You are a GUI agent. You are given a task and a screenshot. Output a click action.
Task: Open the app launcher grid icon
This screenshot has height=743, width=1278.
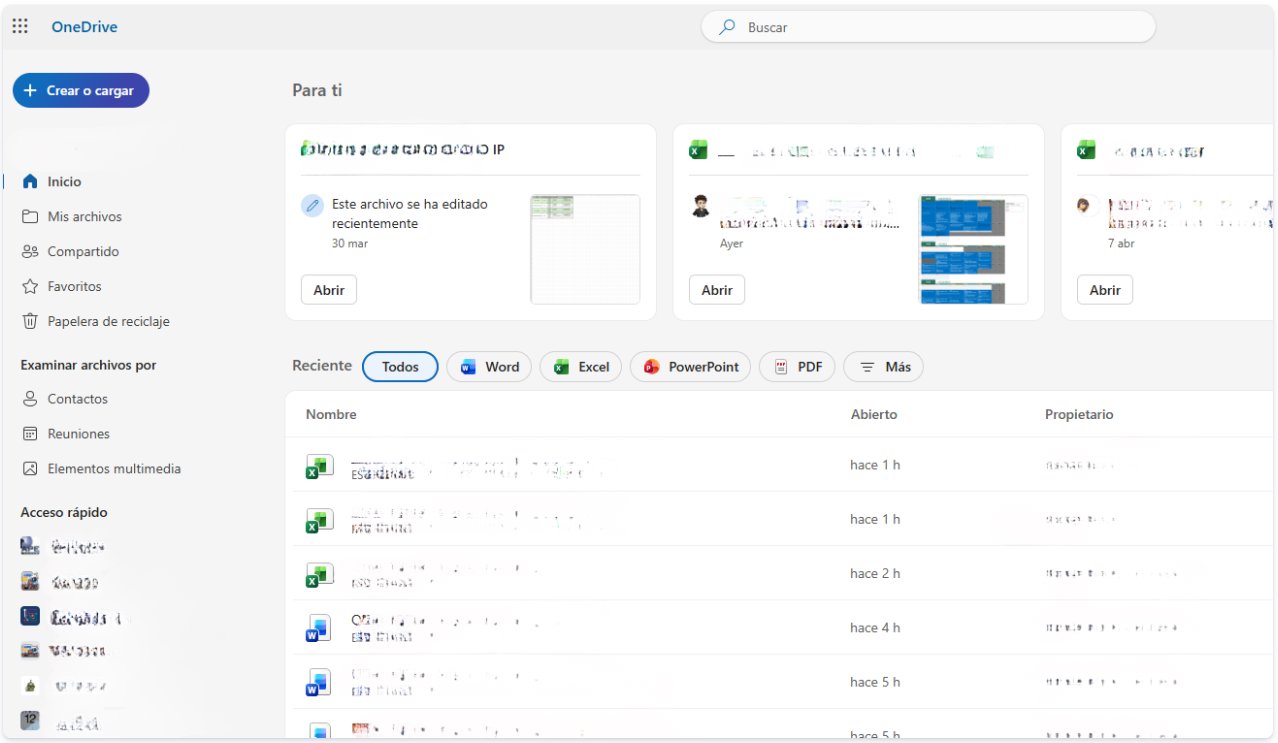[x=20, y=27]
